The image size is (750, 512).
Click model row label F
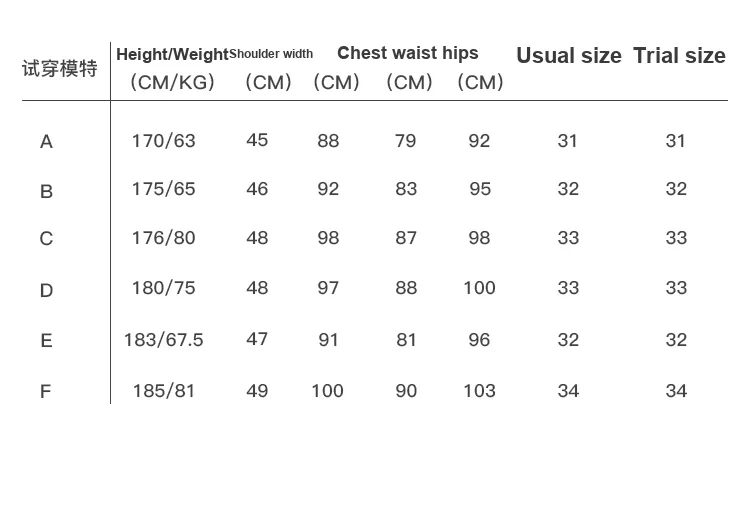[x=45, y=392]
